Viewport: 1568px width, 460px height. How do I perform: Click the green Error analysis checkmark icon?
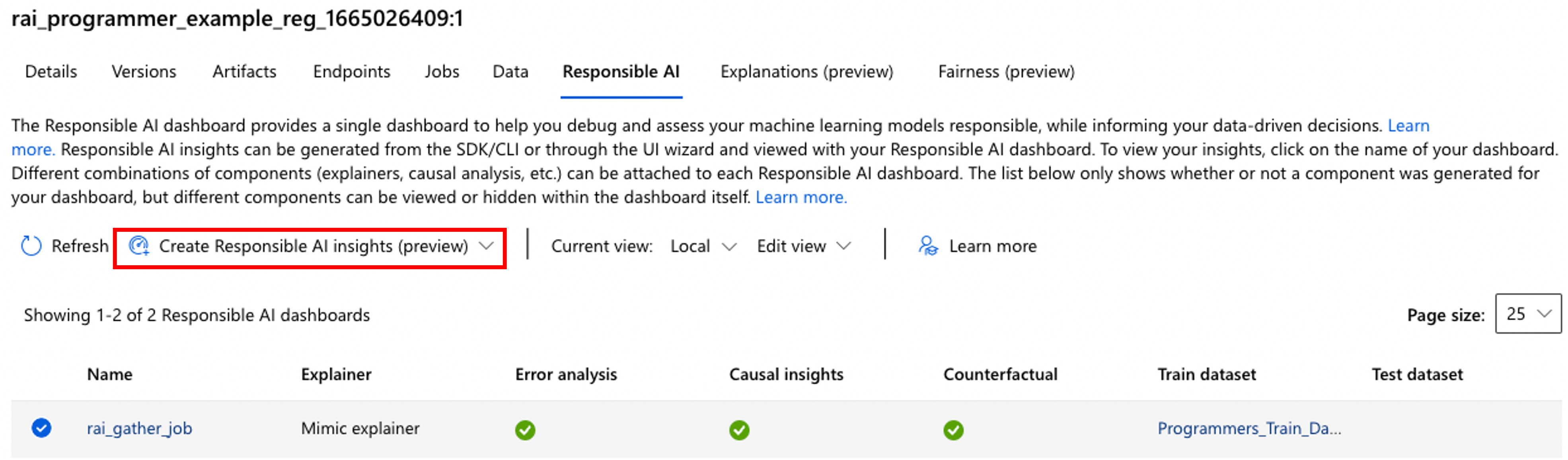[x=525, y=430]
